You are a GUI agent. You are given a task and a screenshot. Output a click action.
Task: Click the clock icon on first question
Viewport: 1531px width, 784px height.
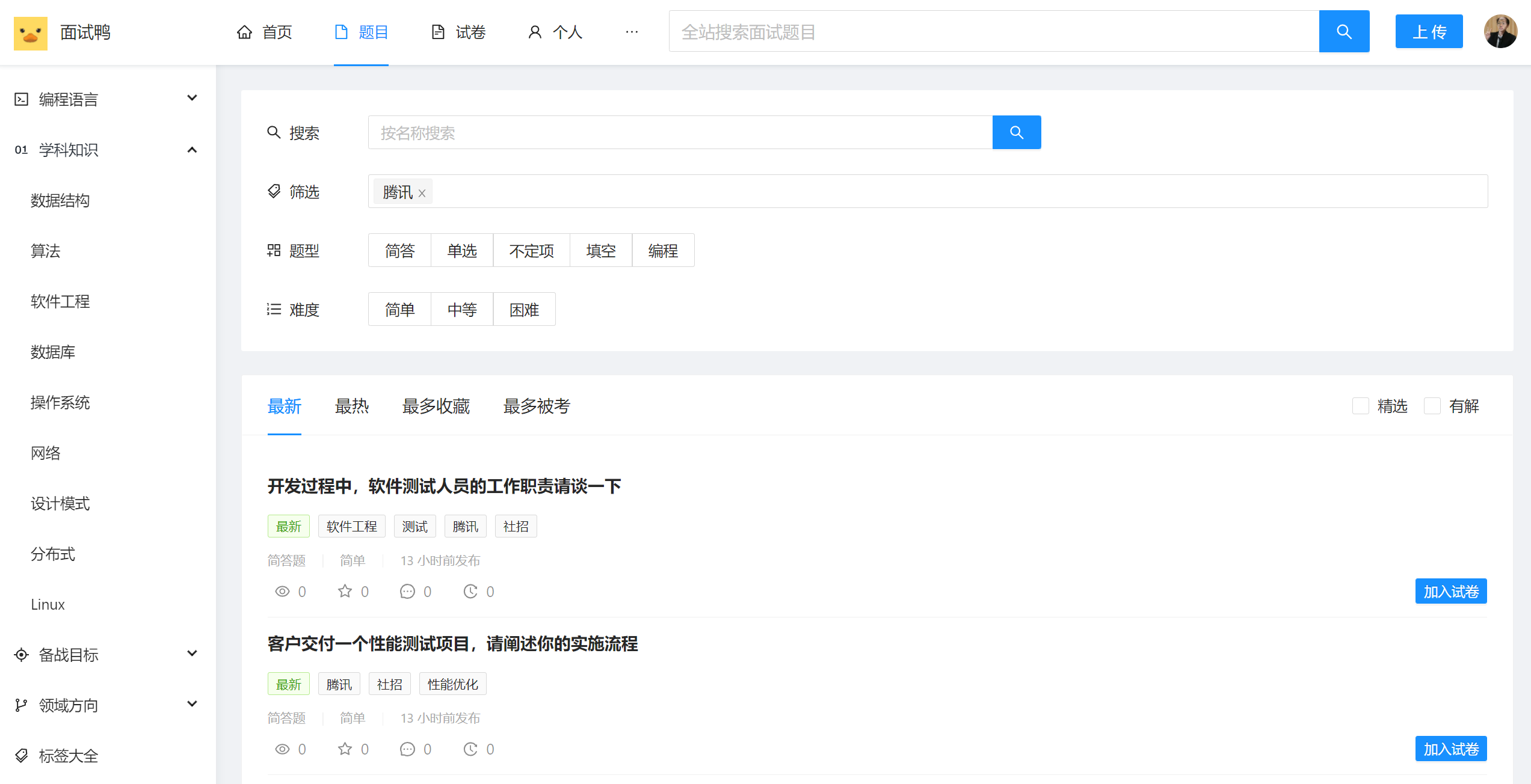coord(470,591)
